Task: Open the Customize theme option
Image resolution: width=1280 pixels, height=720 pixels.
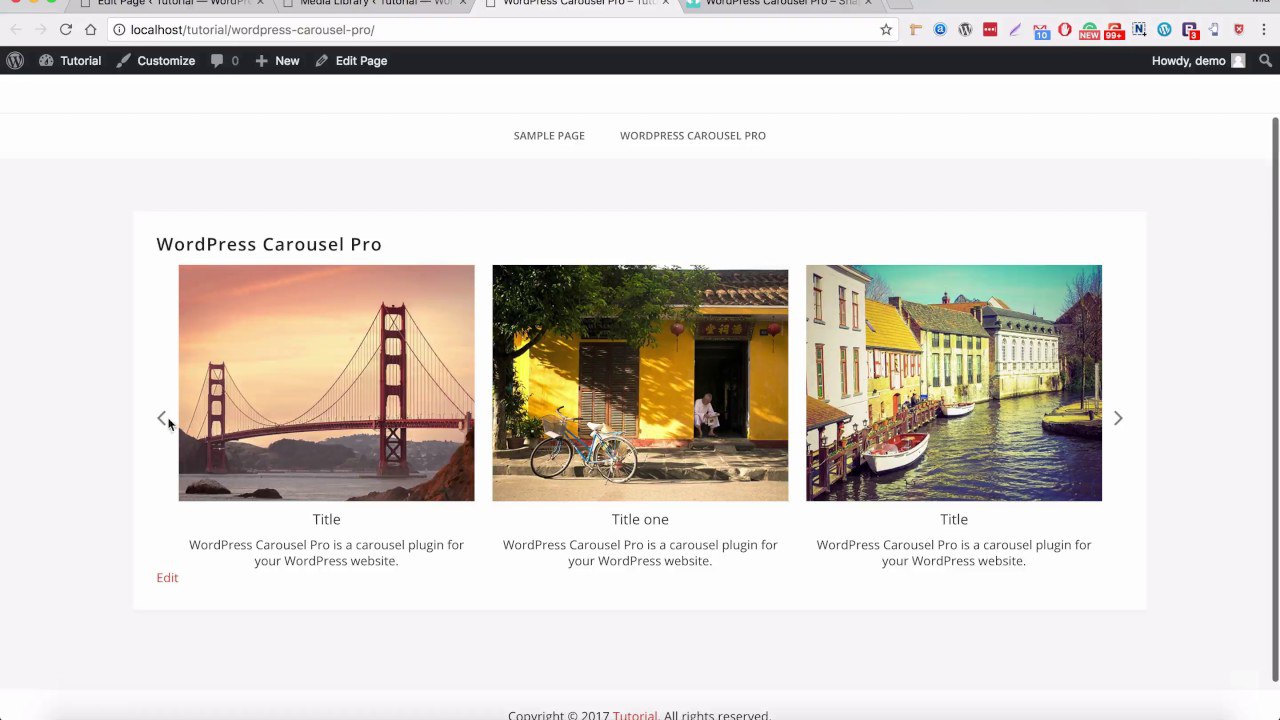Action: 155,61
